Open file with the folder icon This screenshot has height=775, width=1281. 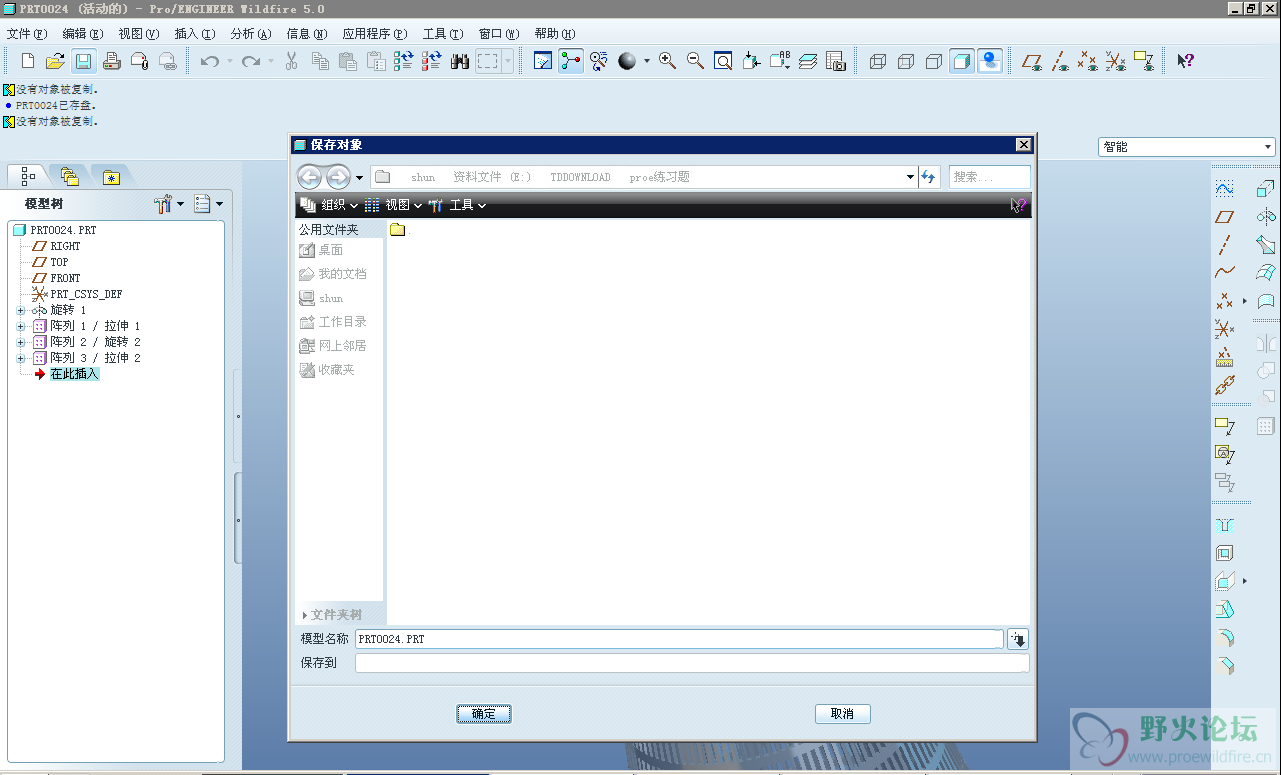(x=55, y=61)
